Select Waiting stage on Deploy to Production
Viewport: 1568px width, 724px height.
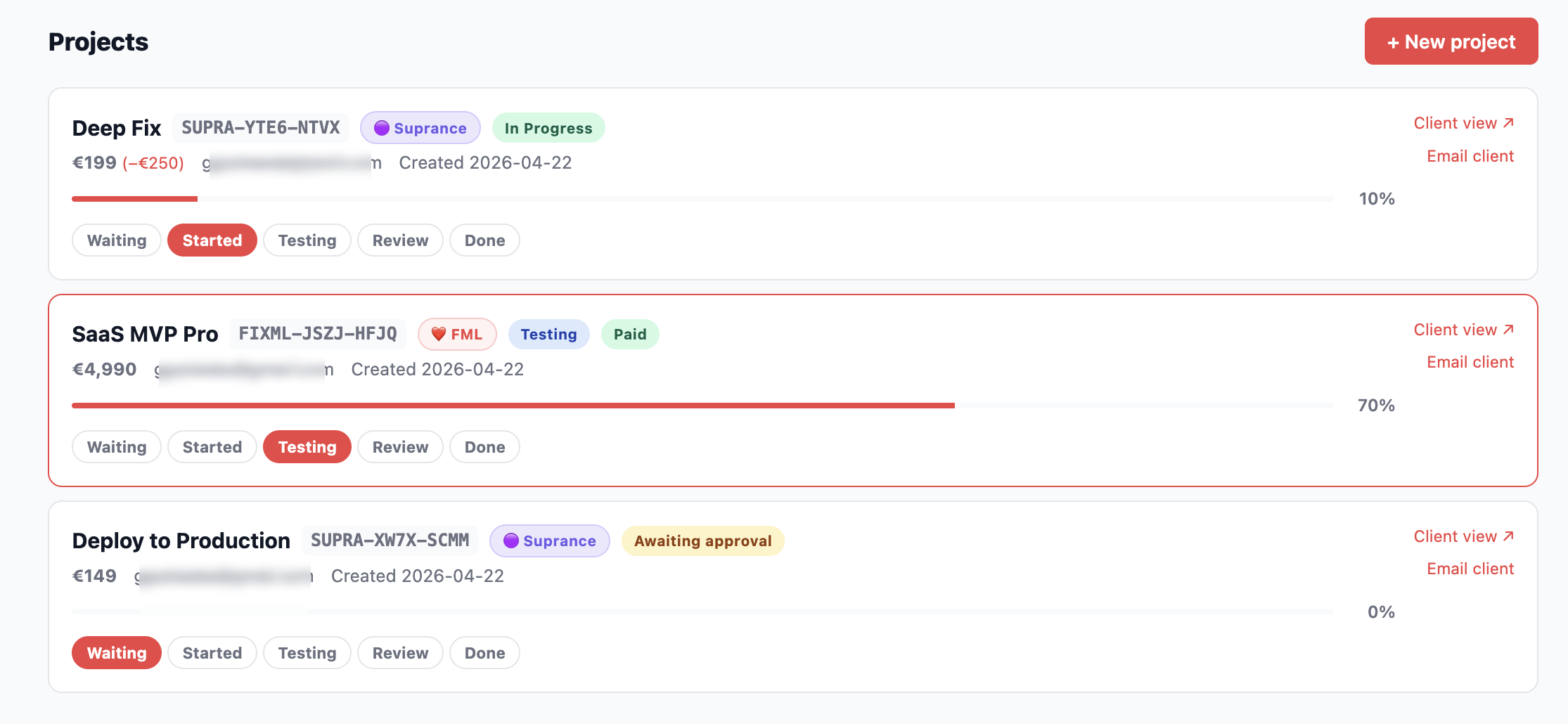[117, 653]
